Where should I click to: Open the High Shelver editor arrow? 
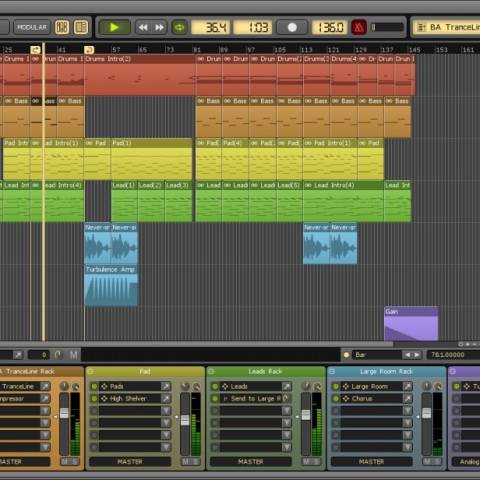[x=165, y=398]
